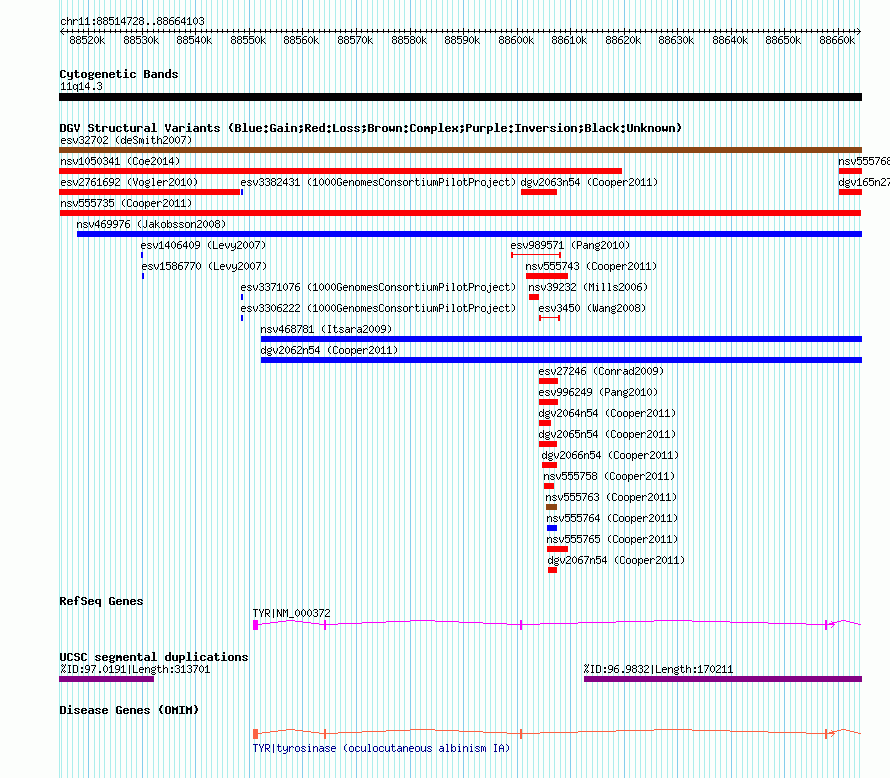The width and height of the screenshot is (890, 778).
Task: Click the blue nsv469976 gain bar
Action: point(469,234)
